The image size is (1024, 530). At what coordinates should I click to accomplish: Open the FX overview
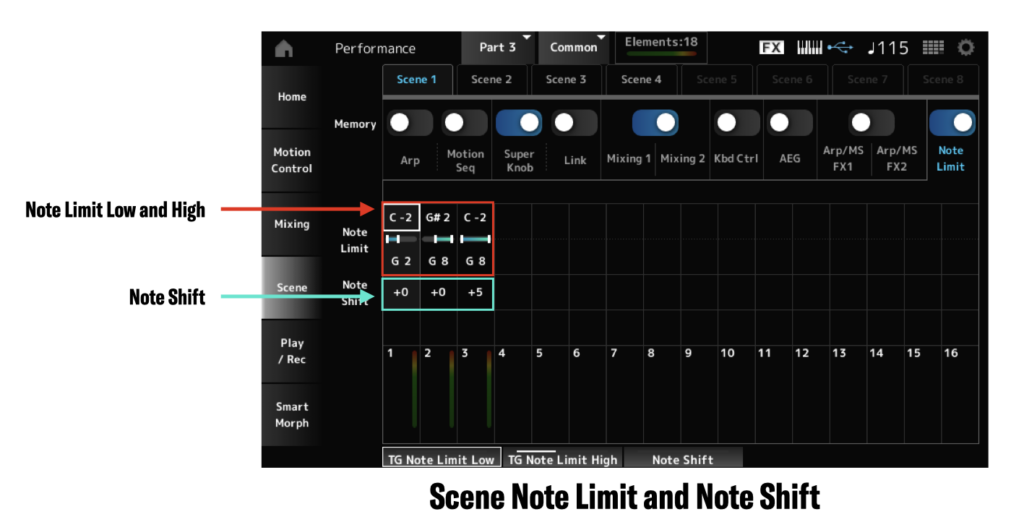click(771, 48)
